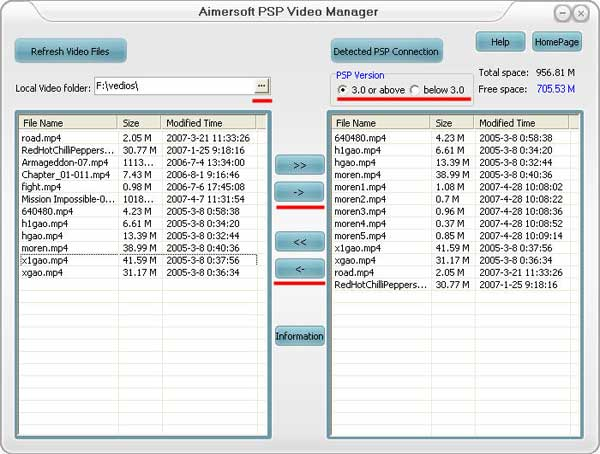The width and height of the screenshot is (600, 454).
Task: Close the PSP Video Manager window
Action: click(581, 13)
